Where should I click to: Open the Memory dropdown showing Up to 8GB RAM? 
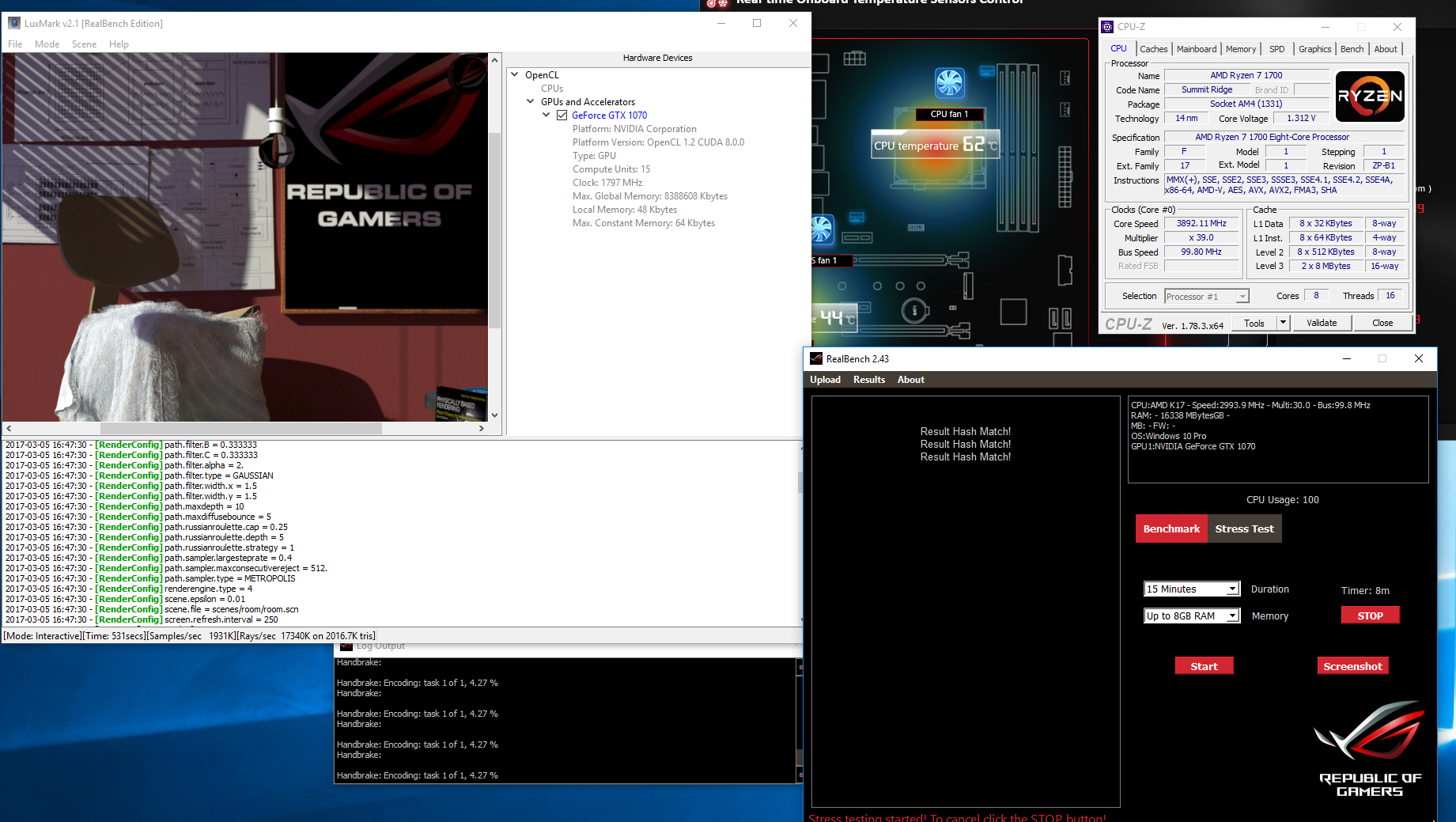[x=1232, y=616]
